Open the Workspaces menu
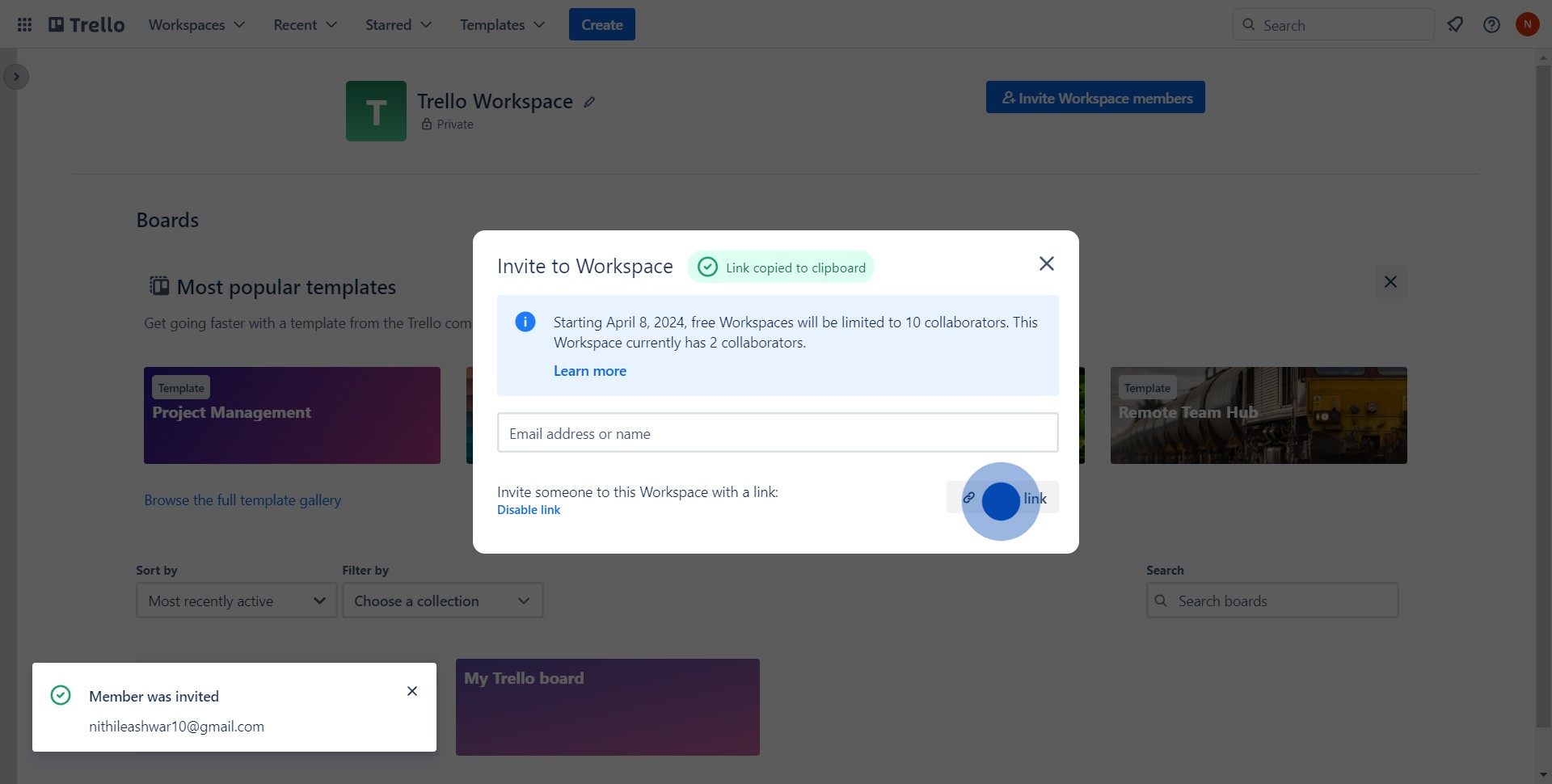This screenshot has width=1552, height=784. [x=196, y=25]
